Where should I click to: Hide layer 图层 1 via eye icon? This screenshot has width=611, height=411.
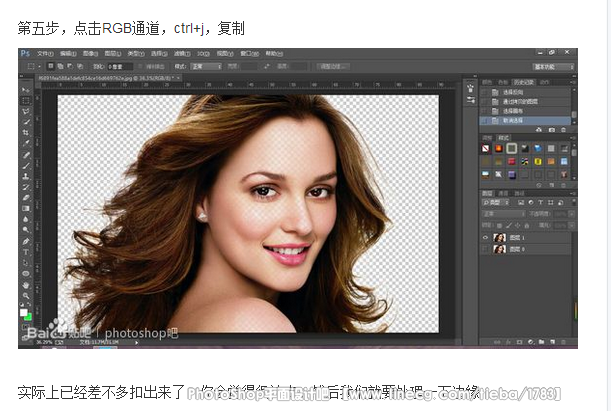coord(486,237)
